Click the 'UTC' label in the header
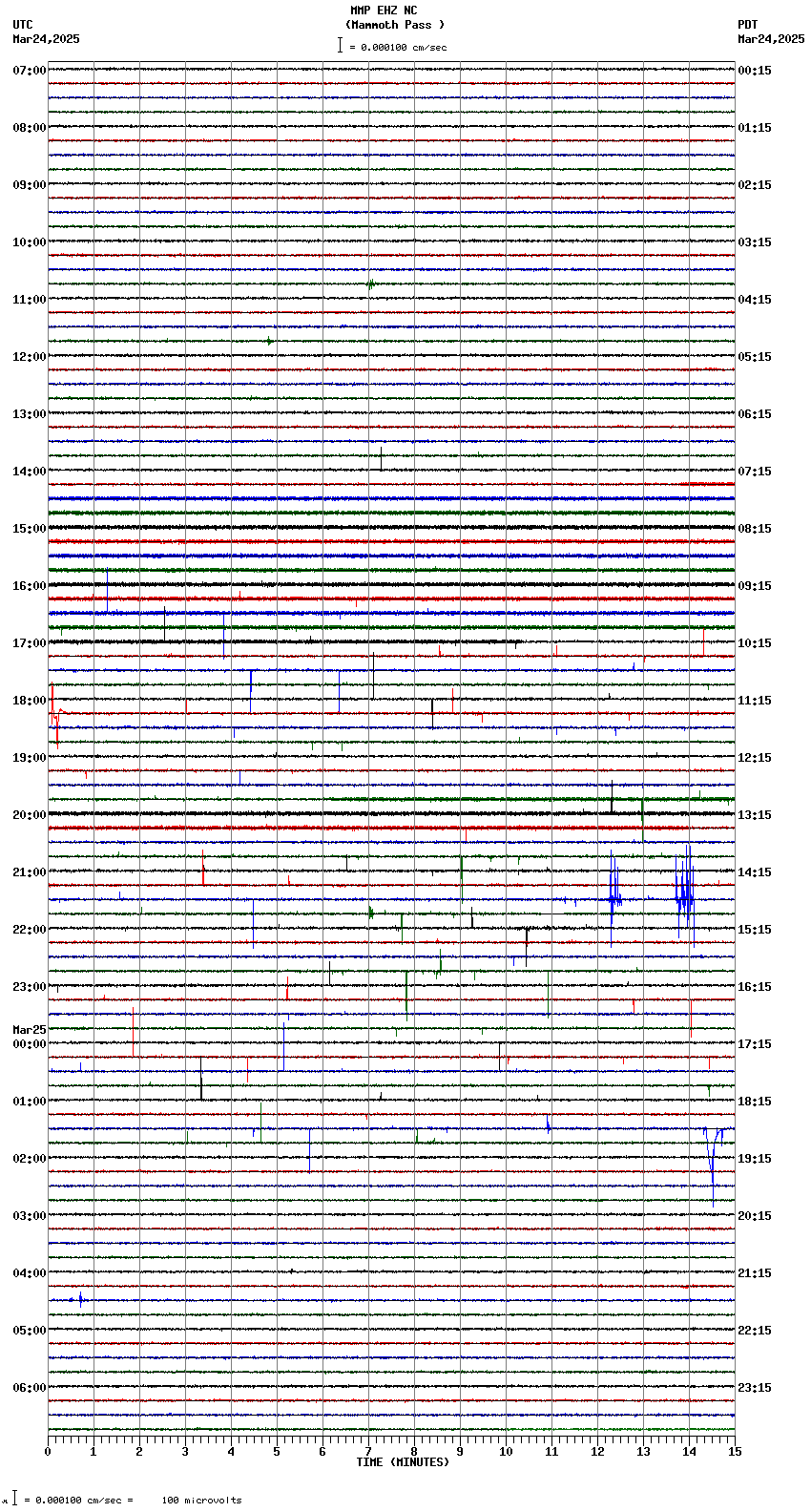 coord(23,25)
